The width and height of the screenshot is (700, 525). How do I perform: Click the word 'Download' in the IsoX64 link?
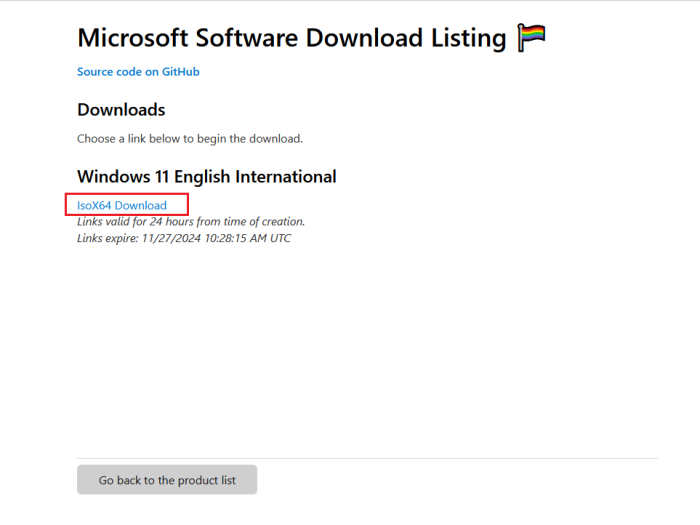(x=141, y=206)
